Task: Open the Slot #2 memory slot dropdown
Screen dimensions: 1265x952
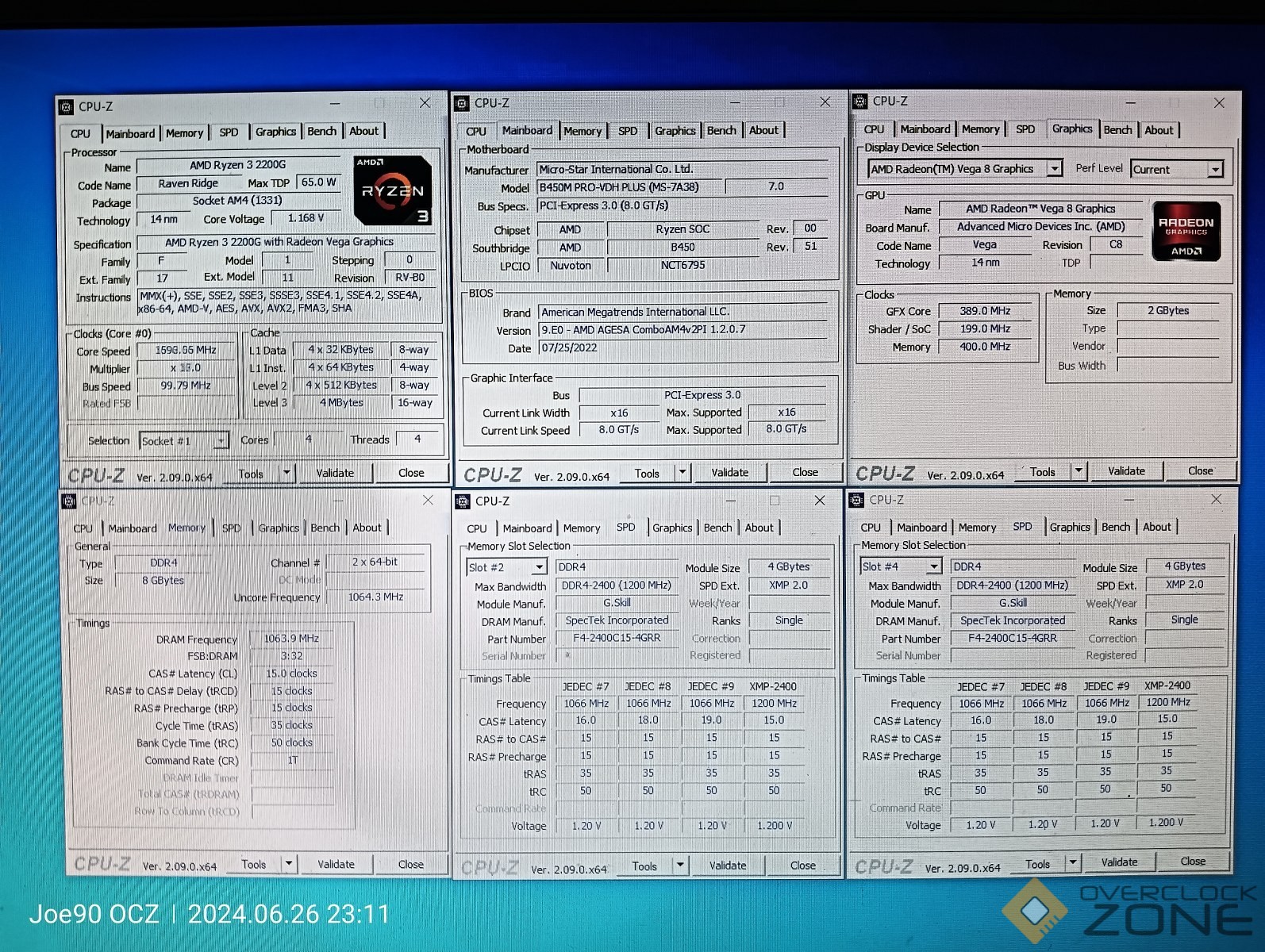Action: pos(539,567)
